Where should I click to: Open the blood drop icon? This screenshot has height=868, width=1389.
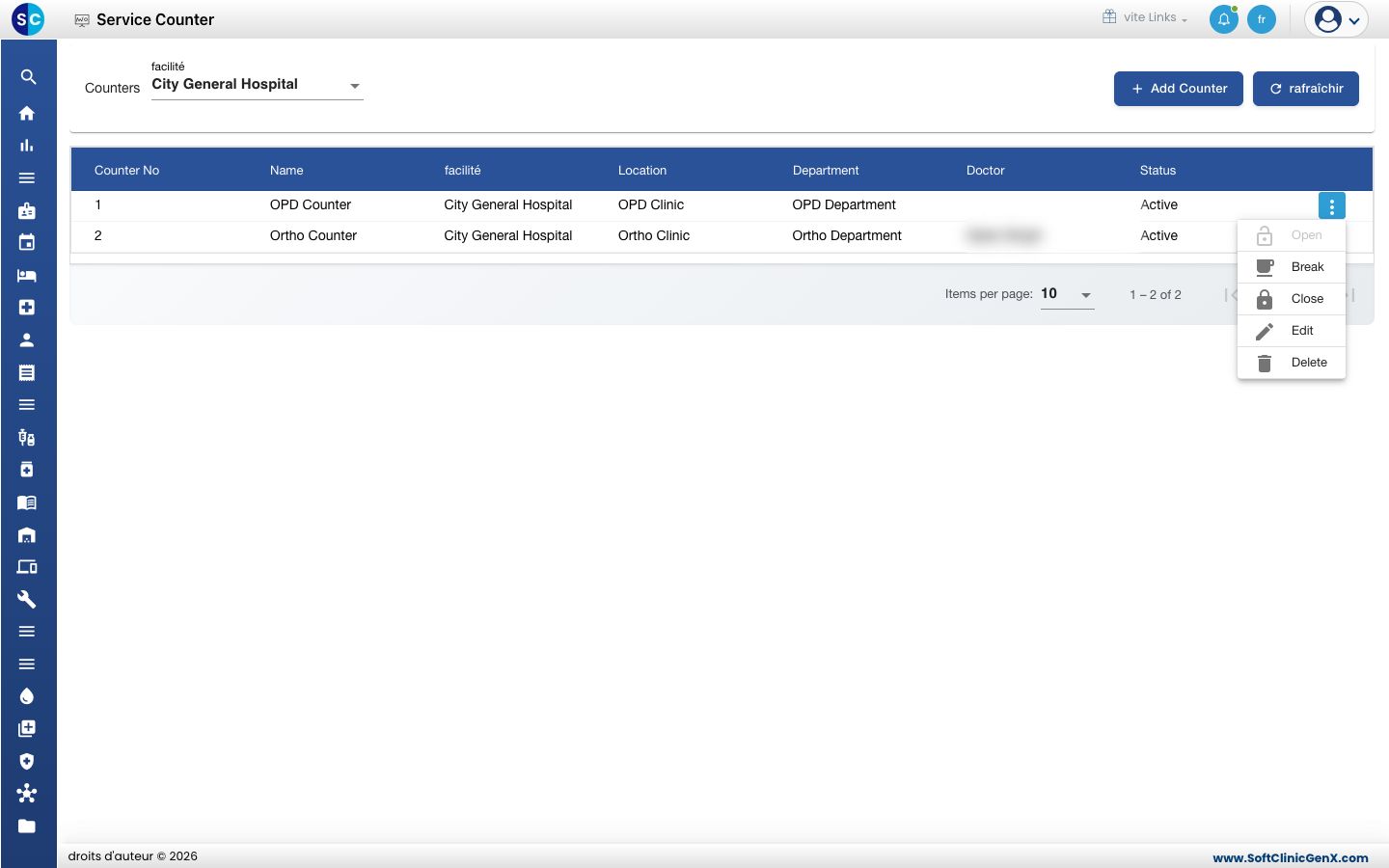click(27, 696)
